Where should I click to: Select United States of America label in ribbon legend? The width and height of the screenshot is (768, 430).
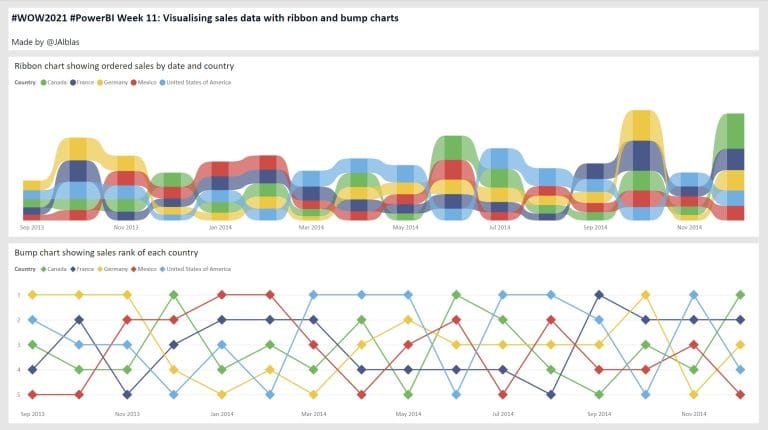pos(201,82)
